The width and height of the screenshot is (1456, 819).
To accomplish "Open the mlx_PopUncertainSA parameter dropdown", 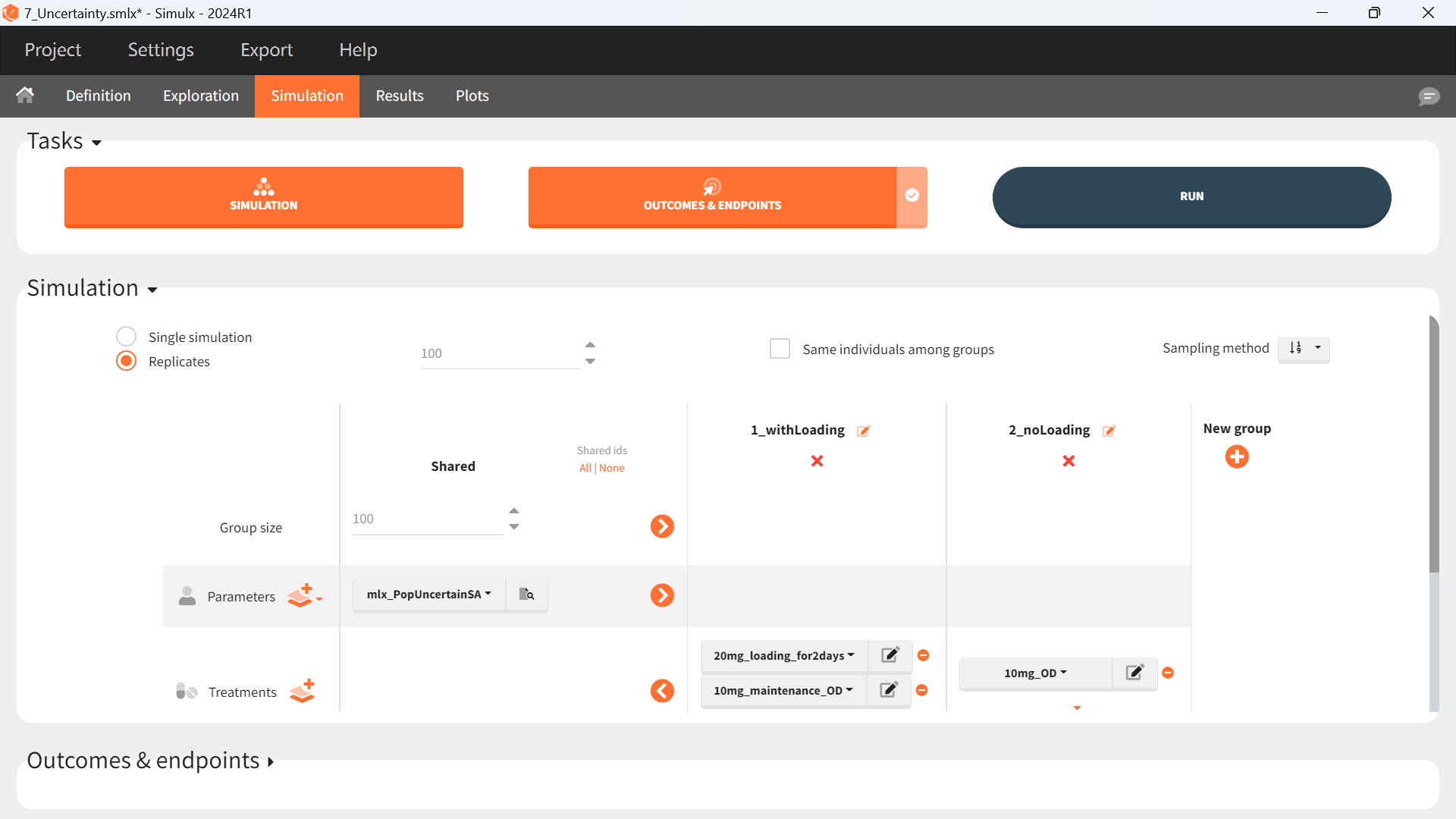I will [429, 595].
